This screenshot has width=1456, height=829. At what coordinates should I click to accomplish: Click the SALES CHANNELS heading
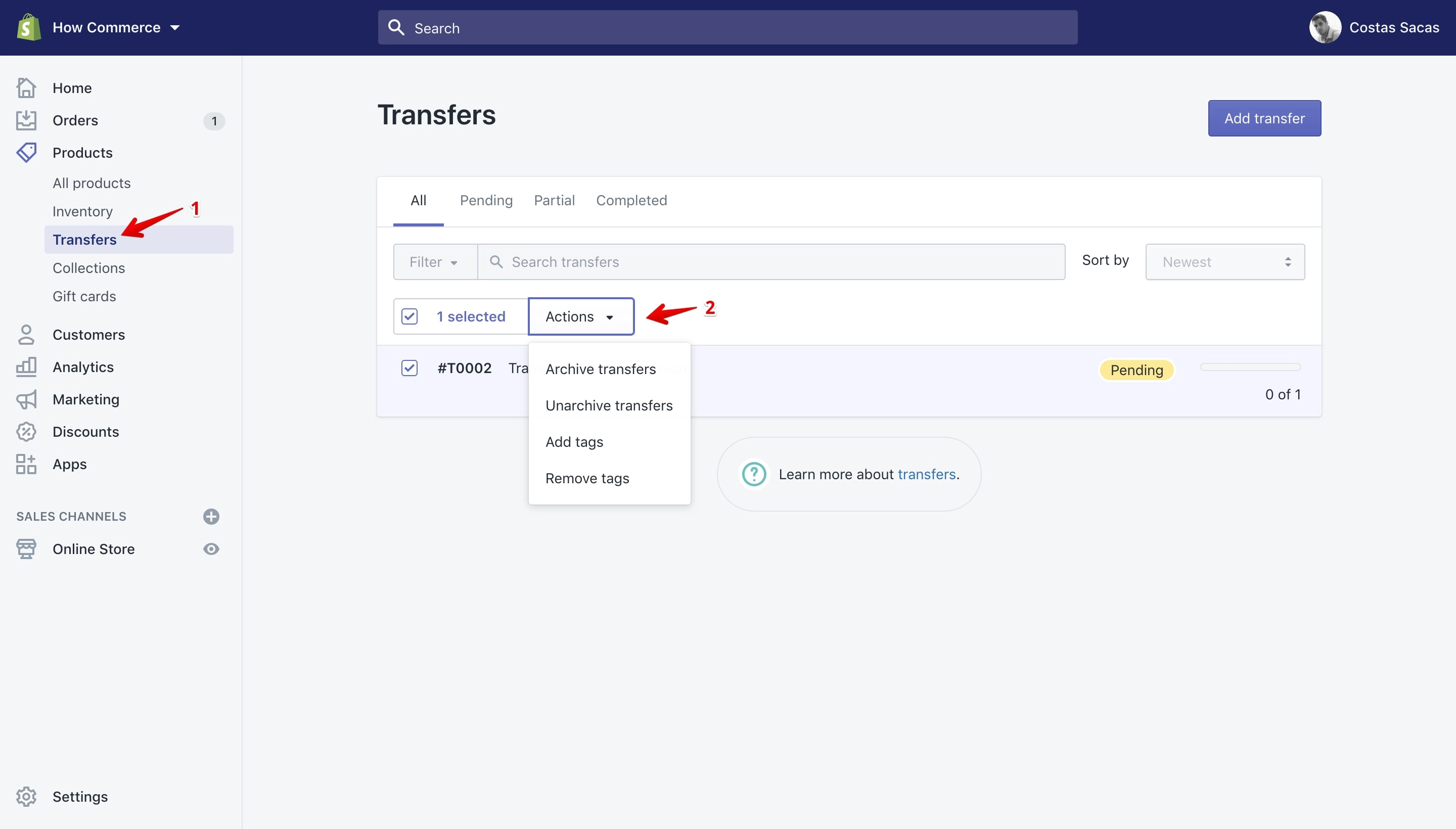point(71,517)
